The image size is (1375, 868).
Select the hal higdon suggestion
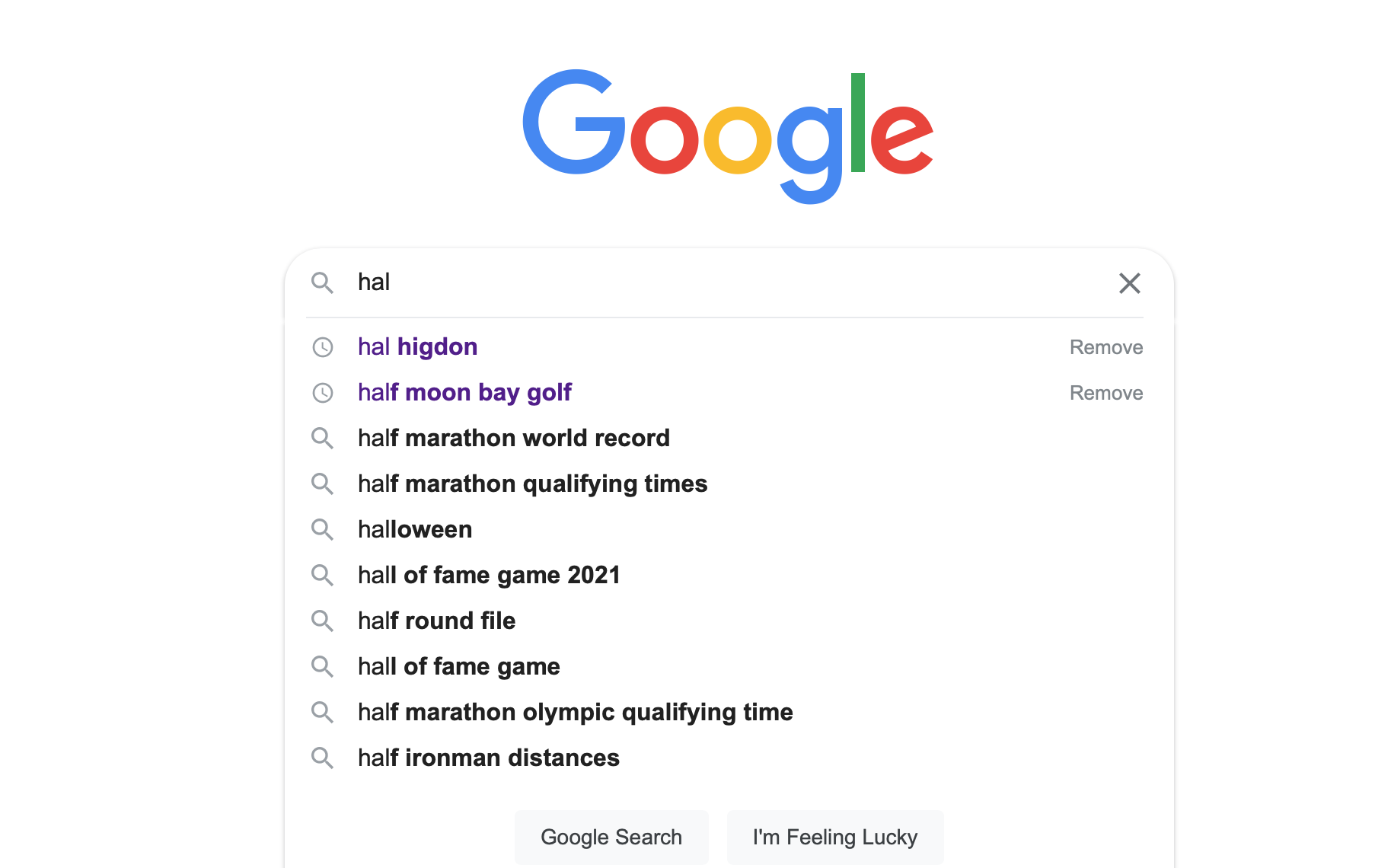pos(417,347)
